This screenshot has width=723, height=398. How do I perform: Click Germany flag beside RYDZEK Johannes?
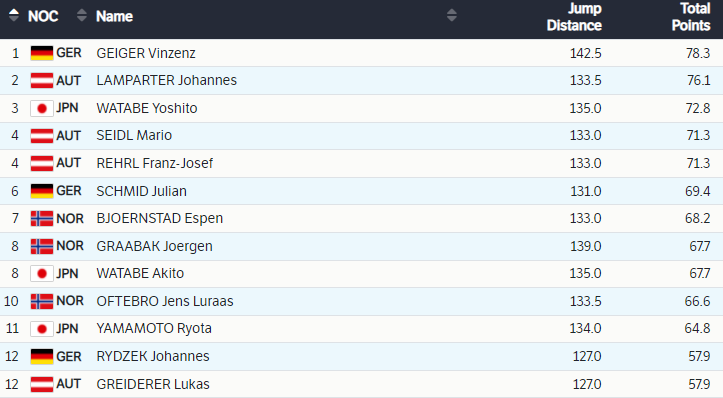(41, 356)
